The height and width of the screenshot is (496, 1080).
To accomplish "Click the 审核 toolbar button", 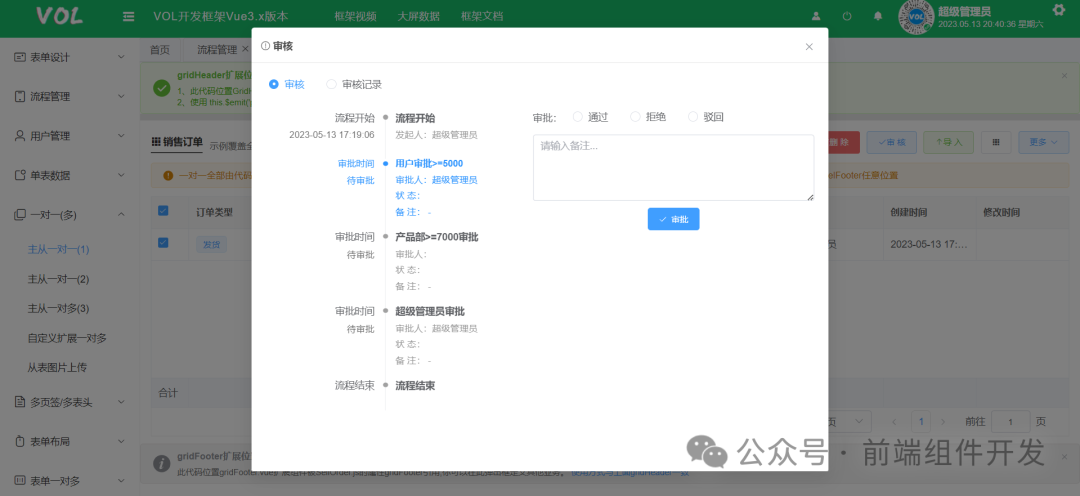I will [891, 142].
